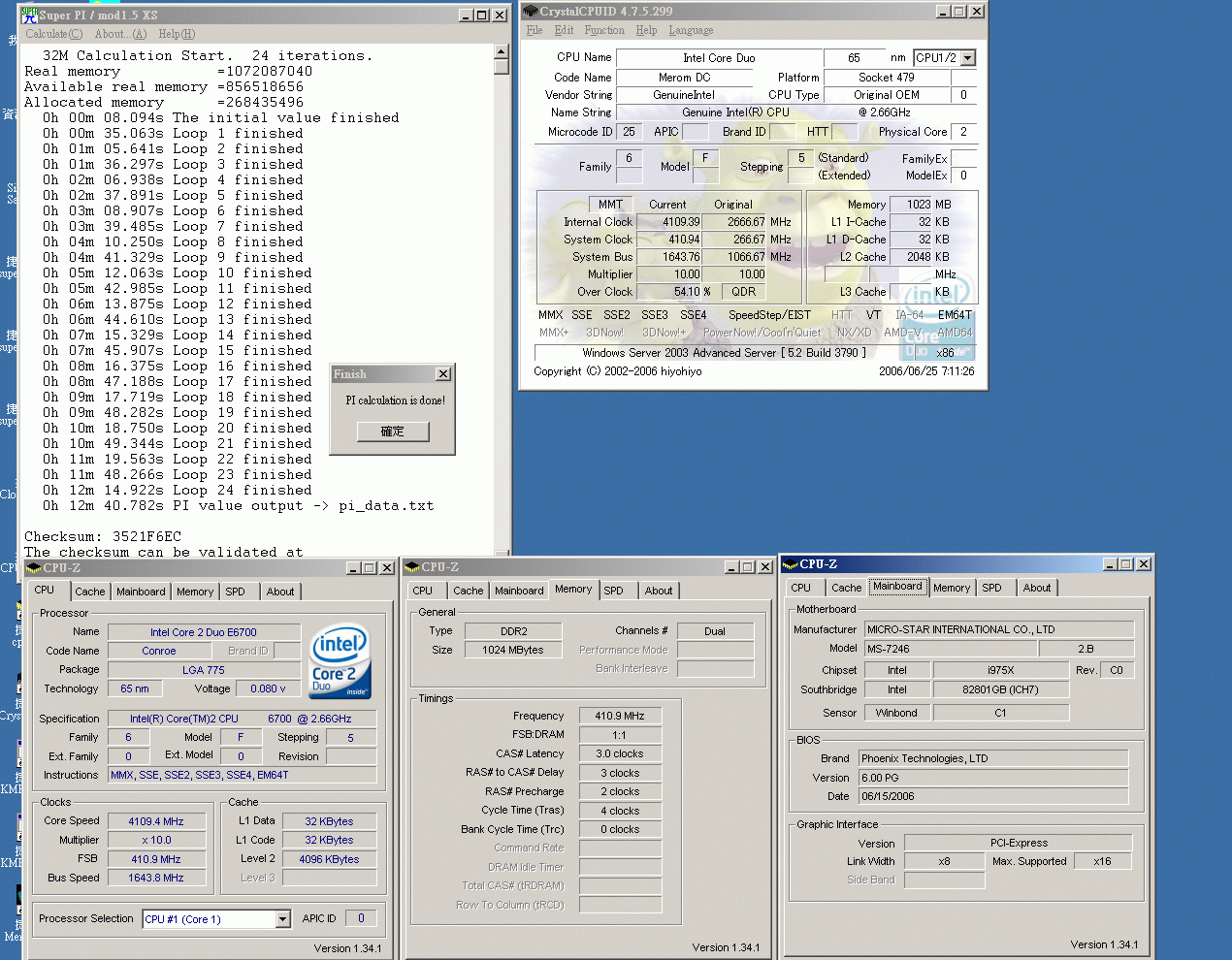The image size is (1232, 960).
Task: Open the Function menu in CrystalCPUID
Action: 604,30
